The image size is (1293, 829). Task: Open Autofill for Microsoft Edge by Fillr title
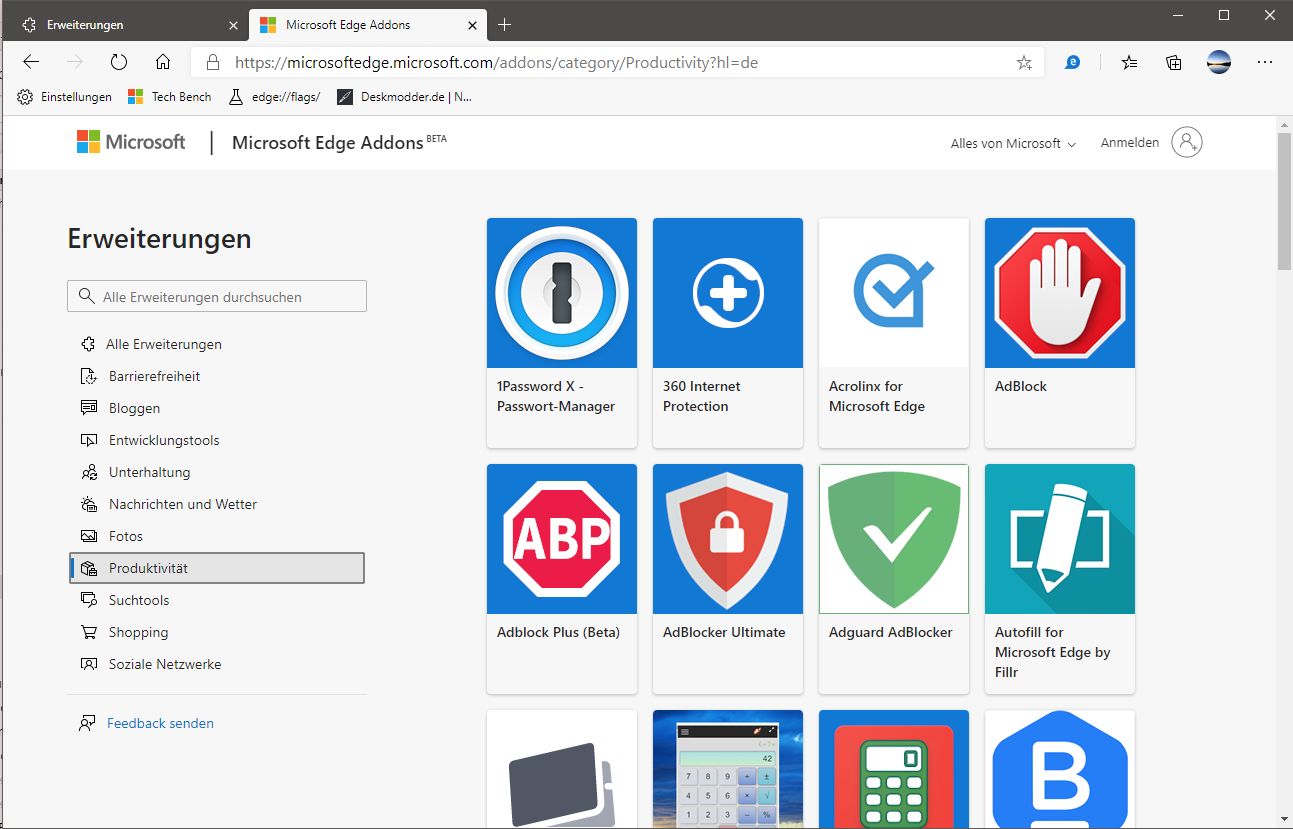(1053, 652)
